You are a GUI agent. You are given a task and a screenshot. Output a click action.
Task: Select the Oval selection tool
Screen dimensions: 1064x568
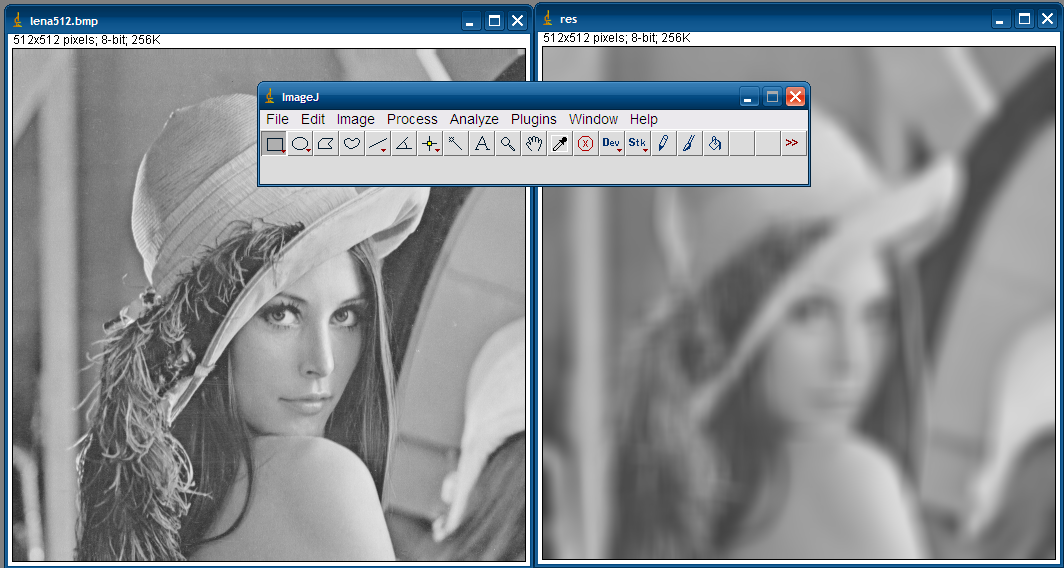point(300,144)
